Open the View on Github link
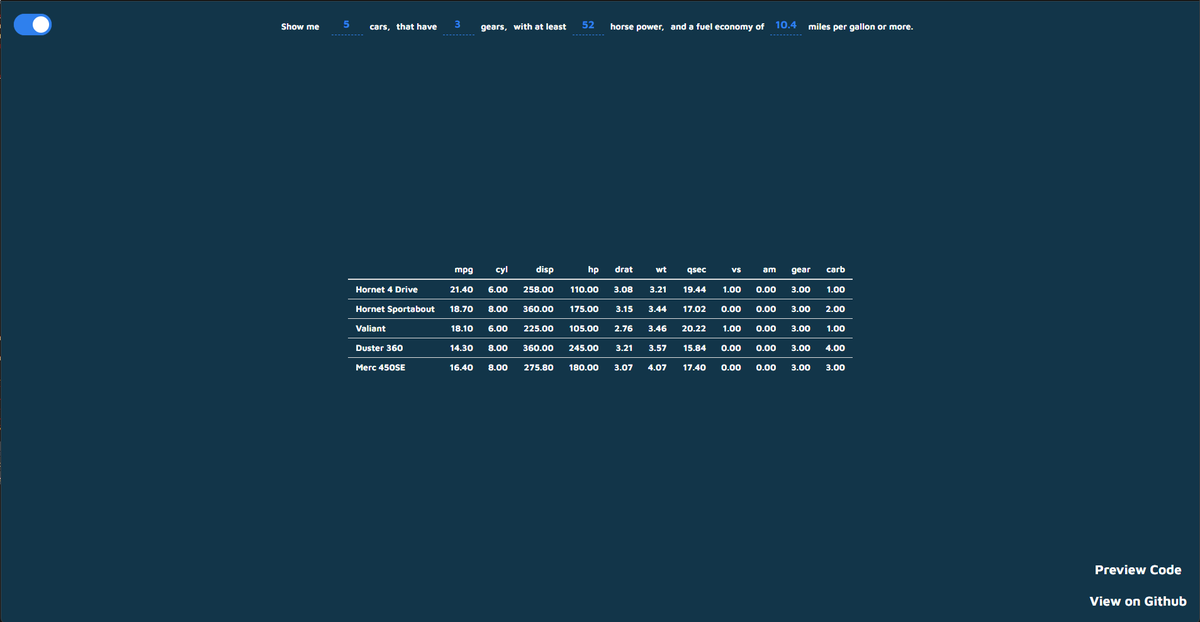Image resolution: width=1200 pixels, height=622 pixels. [1138, 601]
